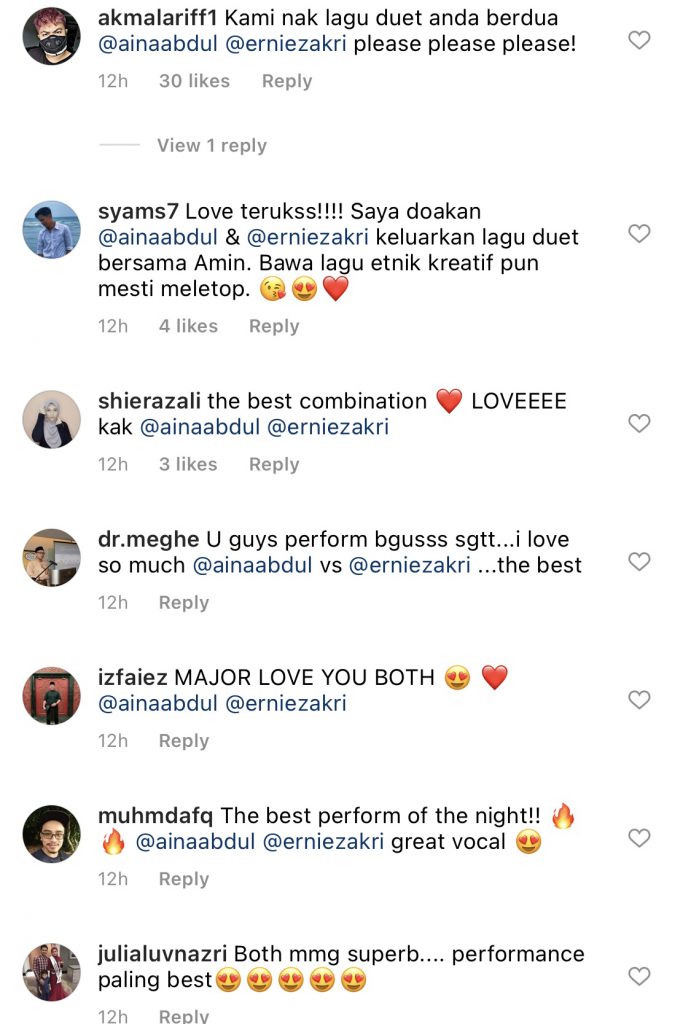Like izfaiez's comment via heart icon
691x1024 pixels.
pos(638,700)
